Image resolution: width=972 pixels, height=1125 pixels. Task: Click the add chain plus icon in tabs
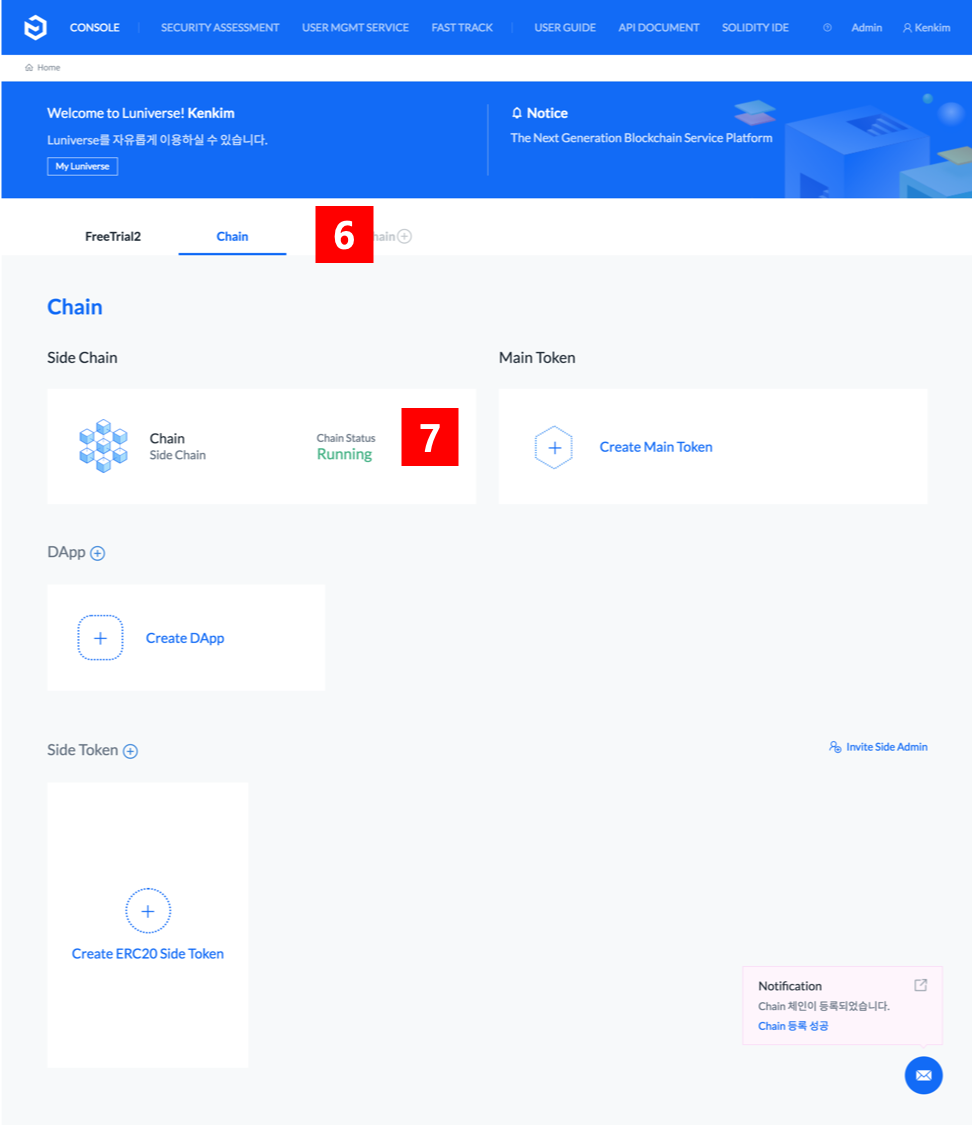click(405, 236)
